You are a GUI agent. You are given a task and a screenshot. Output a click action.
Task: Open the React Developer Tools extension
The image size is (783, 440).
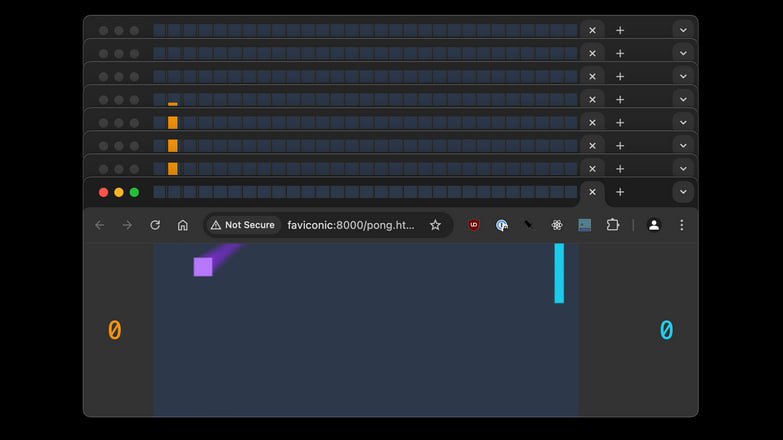tap(557, 225)
